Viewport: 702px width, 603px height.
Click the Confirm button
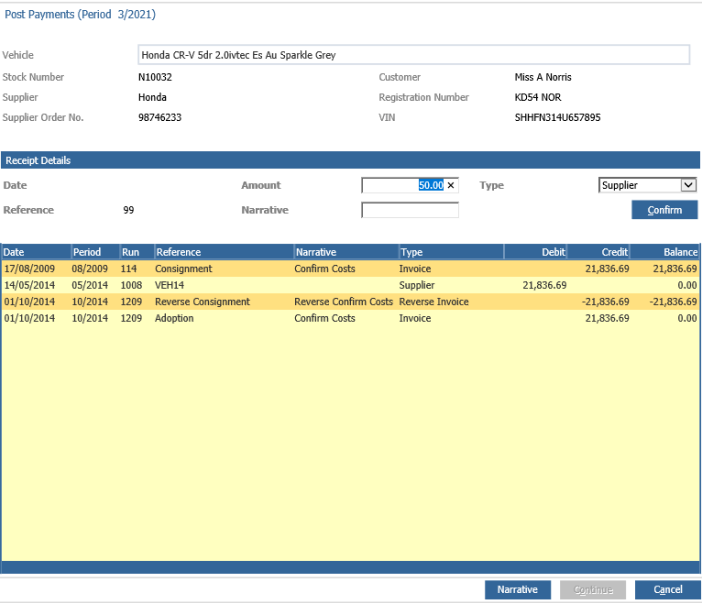click(664, 210)
